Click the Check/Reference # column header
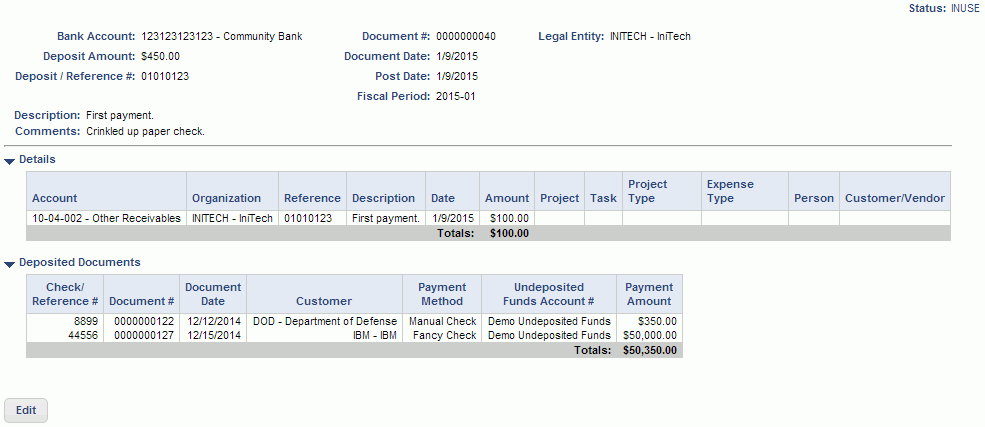The height and width of the screenshot is (427, 985). pos(65,294)
